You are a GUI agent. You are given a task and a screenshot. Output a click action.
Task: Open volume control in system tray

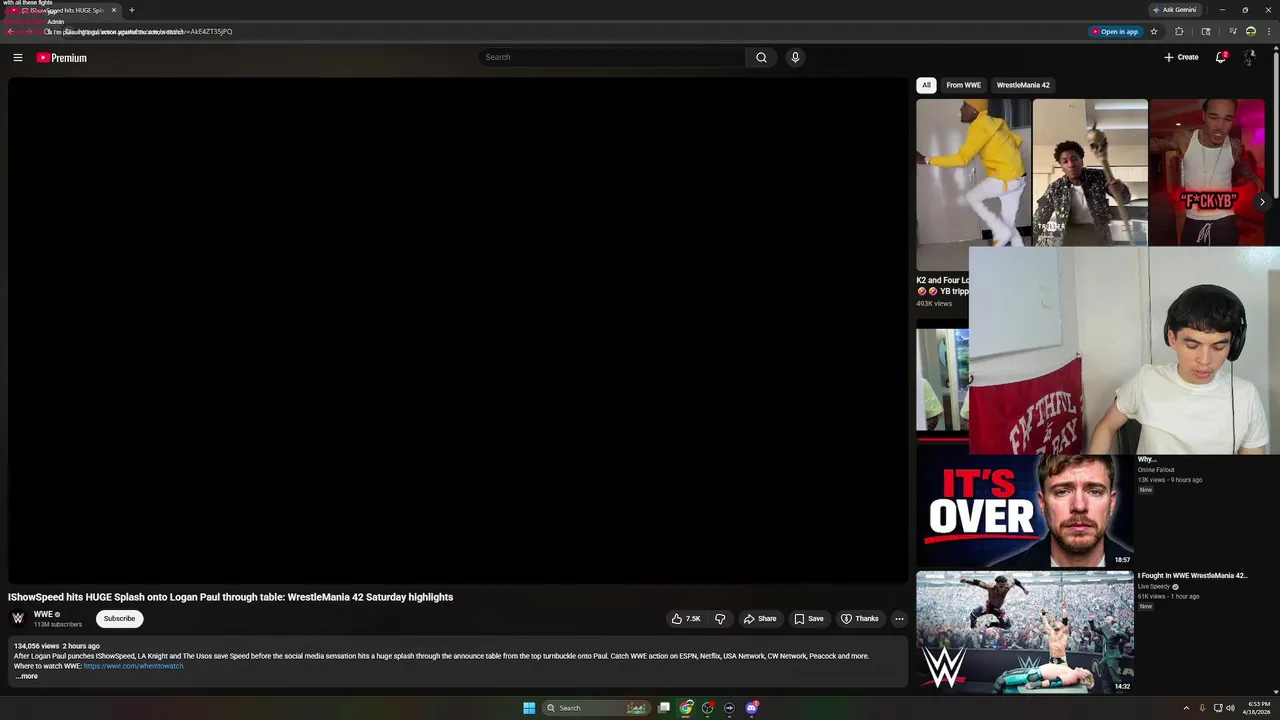1230,708
